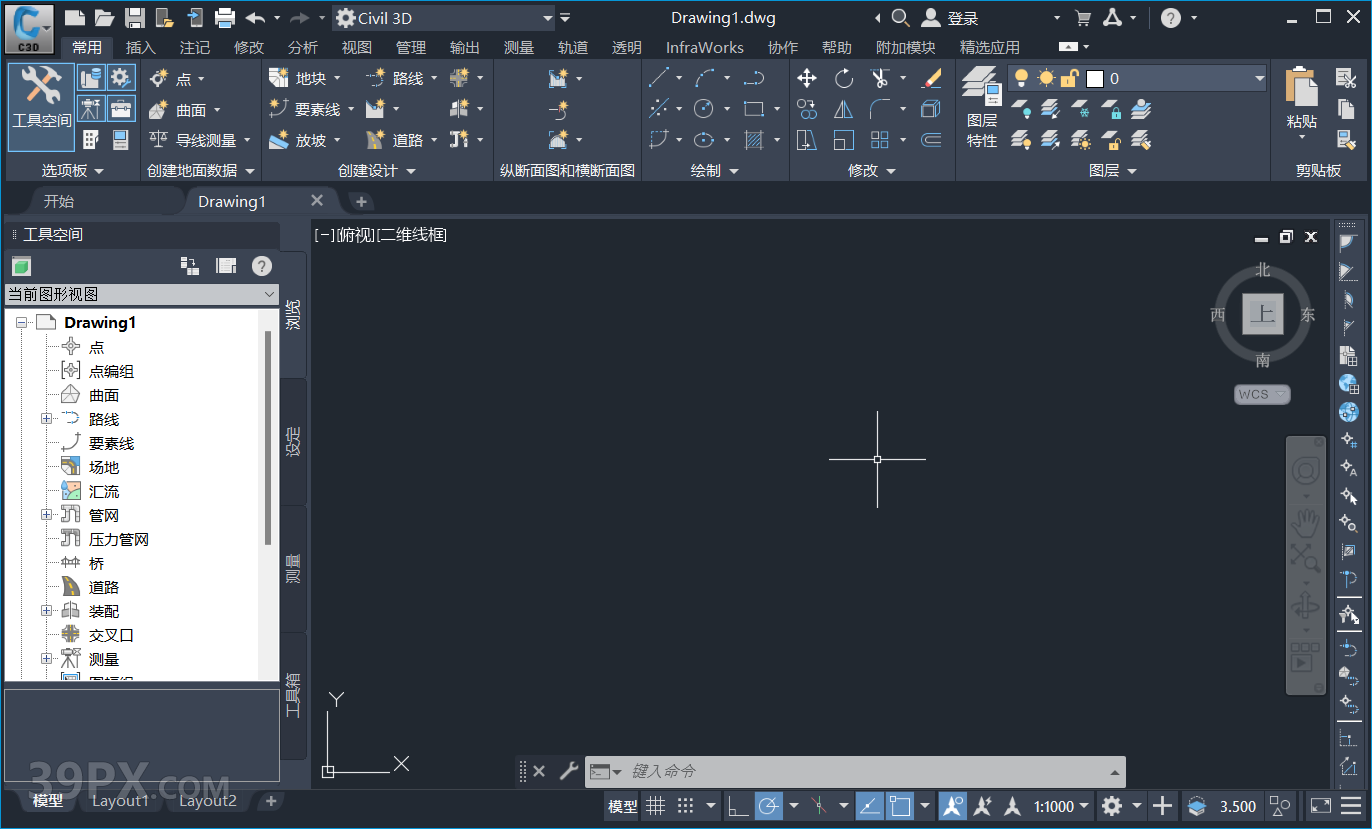Toggle the drawing grid display in status bar
This screenshot has width=1372, height=829.
pos(656,806)
